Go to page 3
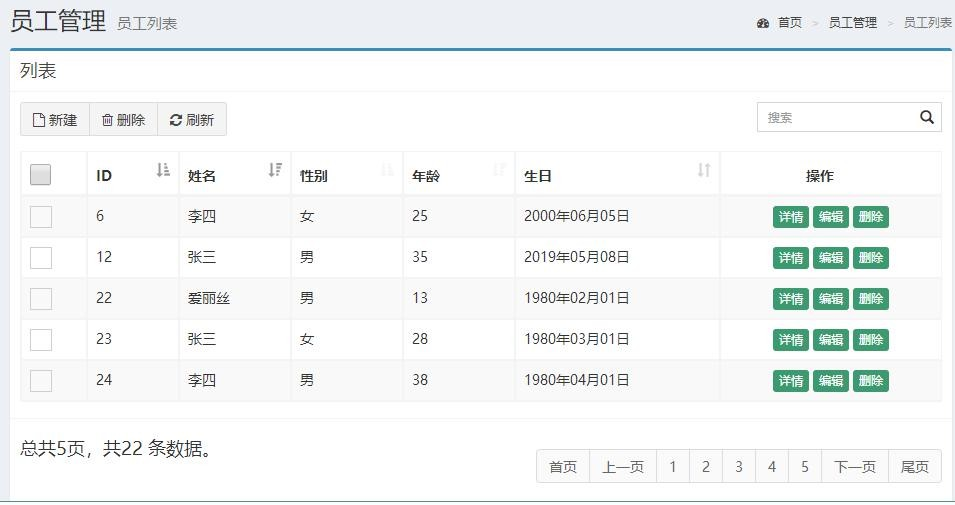Image resolution: width=955 pixels, height=505 pixels. [x=739, y=467]
